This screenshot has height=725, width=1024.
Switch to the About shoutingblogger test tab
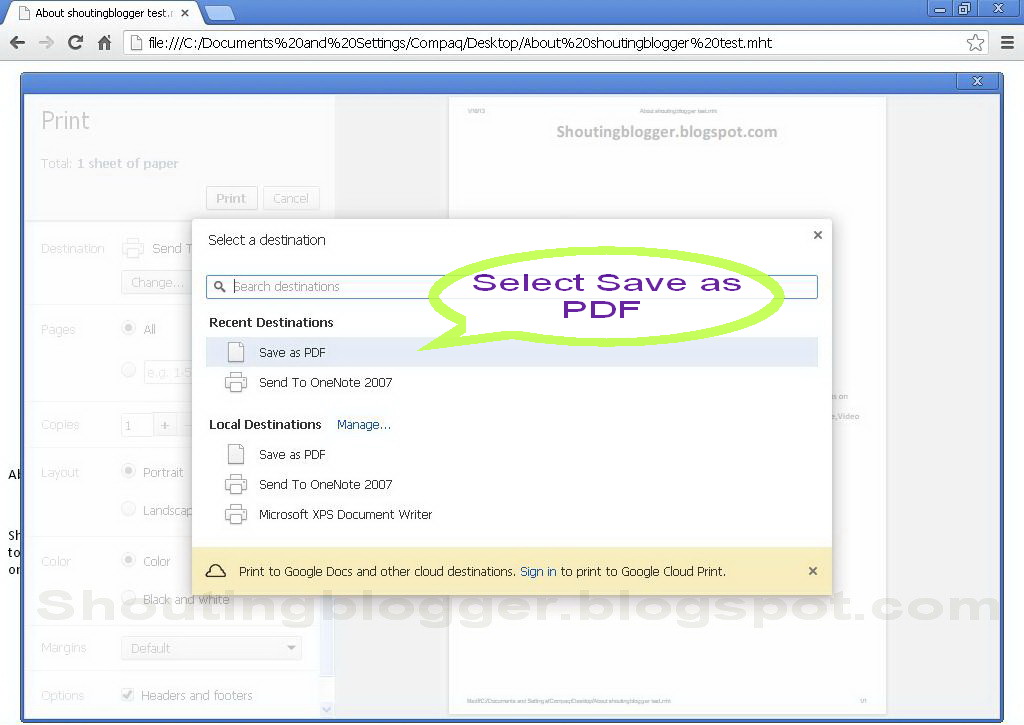tap(100, 12)
